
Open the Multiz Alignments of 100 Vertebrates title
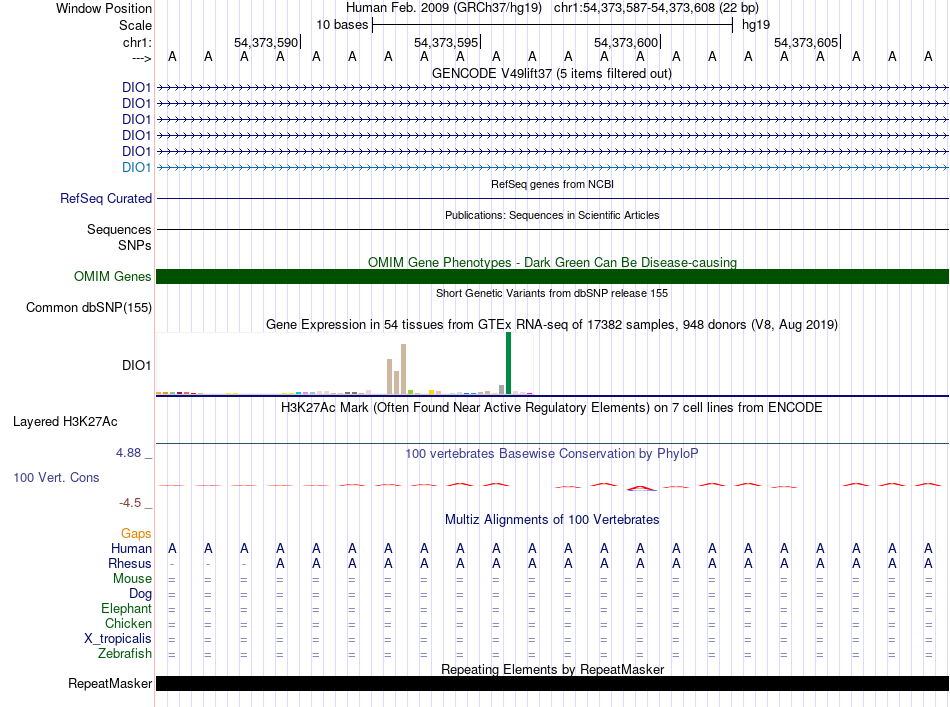coord(552,520)
